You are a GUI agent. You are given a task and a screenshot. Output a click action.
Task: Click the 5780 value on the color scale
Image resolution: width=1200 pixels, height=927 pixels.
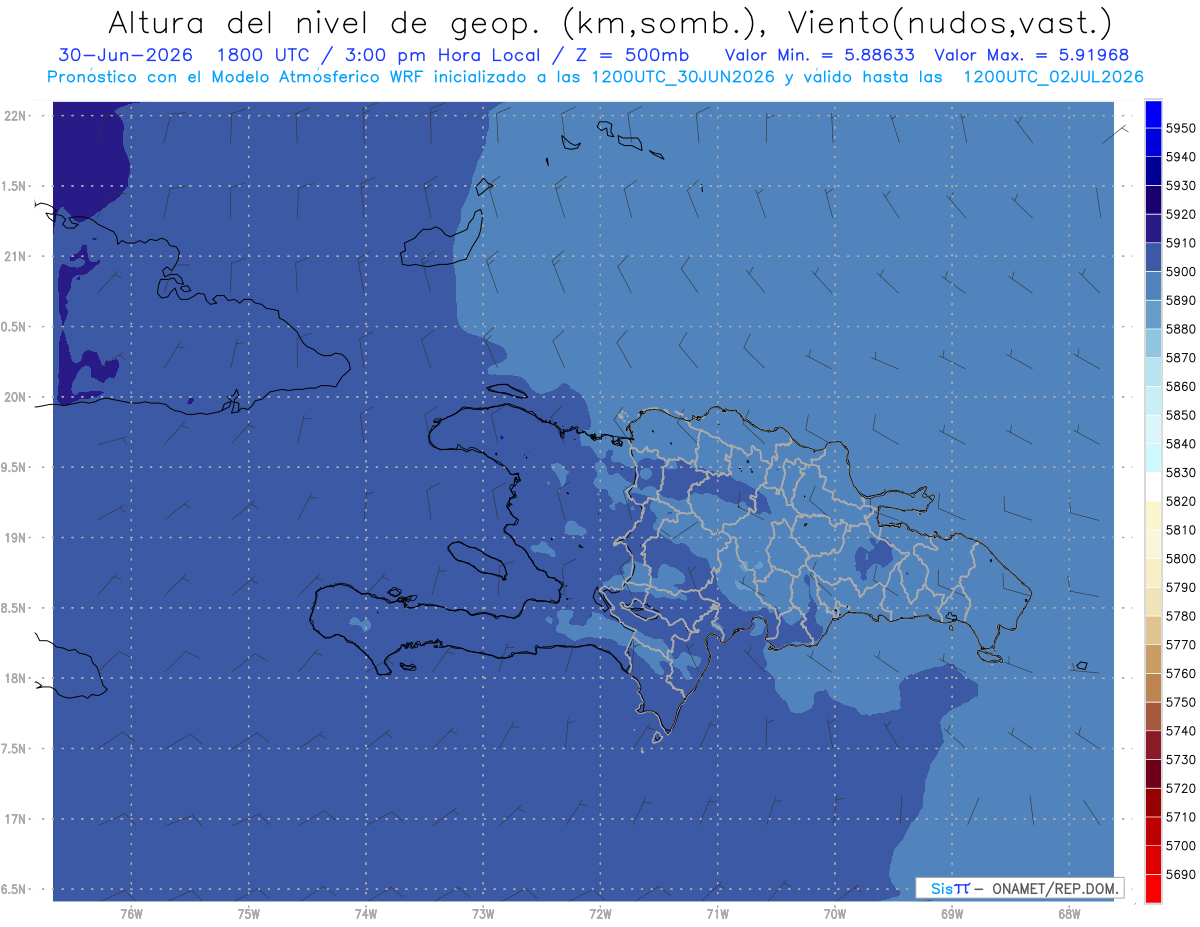click(x=1181, y=616)
